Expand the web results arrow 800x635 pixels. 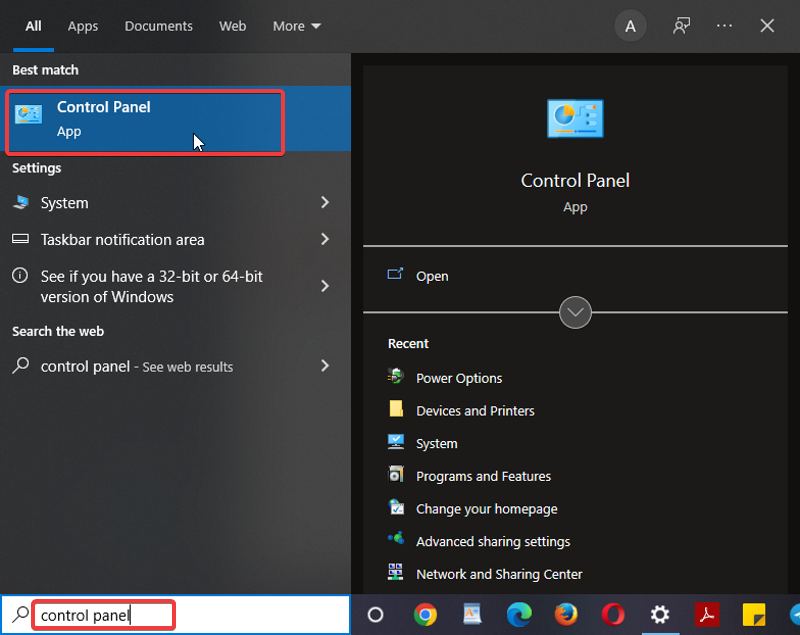click(x=325, y=365)
